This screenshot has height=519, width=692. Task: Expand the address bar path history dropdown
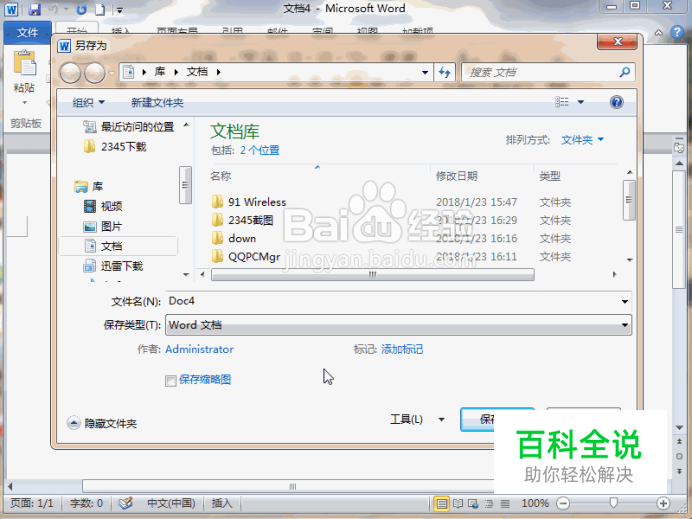425,72
